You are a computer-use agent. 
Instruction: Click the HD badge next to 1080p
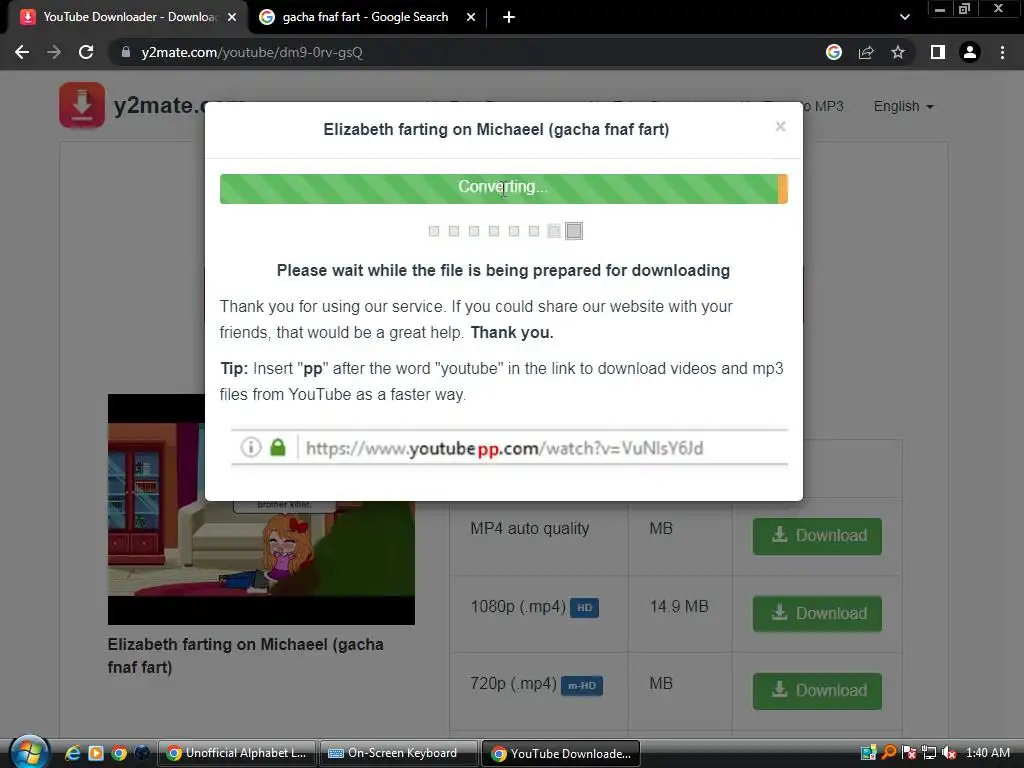coord(584,608)
